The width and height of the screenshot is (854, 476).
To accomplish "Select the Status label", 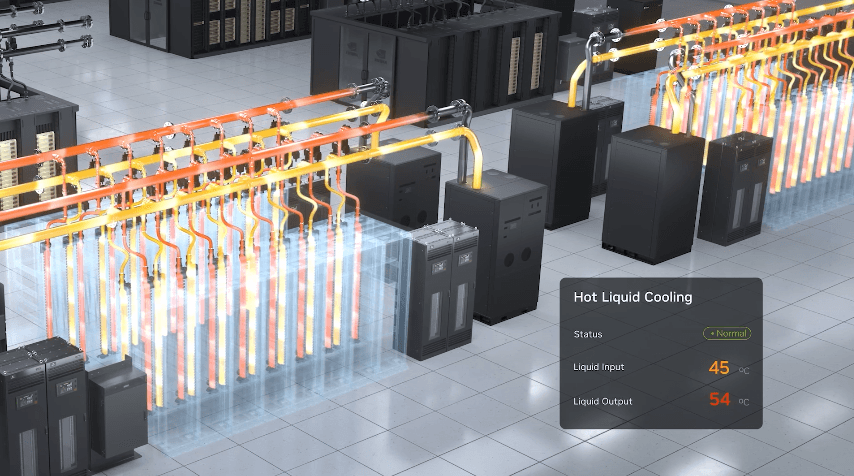I will [588, 334].
